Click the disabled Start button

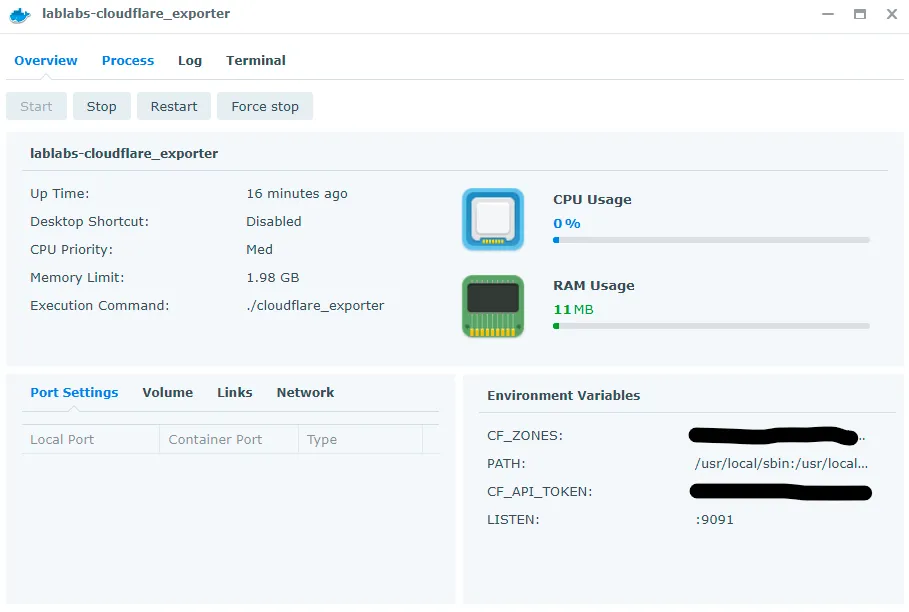[37, 106]
